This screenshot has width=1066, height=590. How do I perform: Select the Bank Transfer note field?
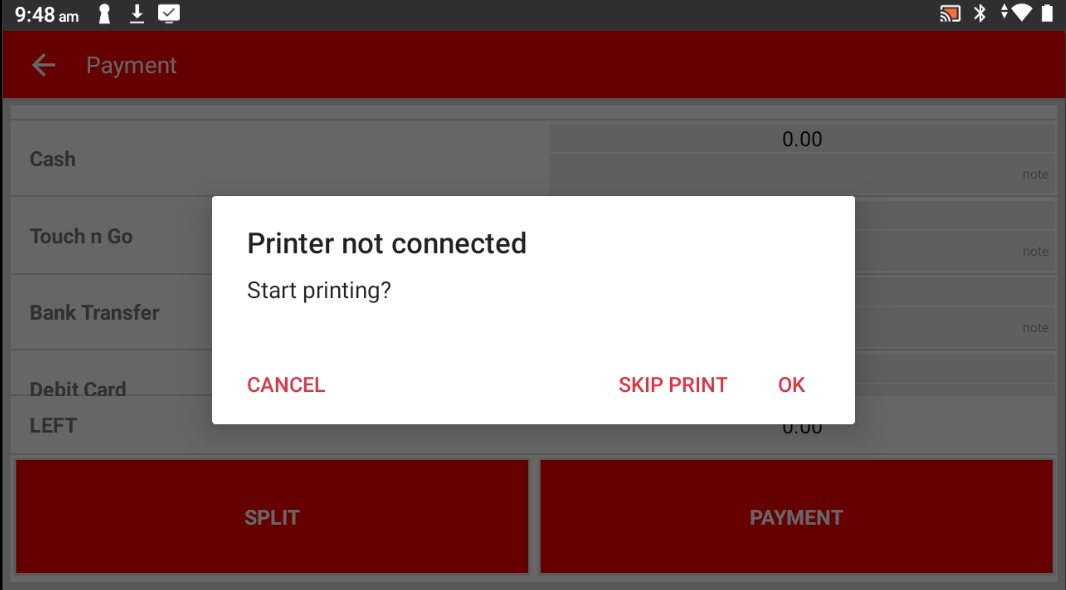[955, 328]
